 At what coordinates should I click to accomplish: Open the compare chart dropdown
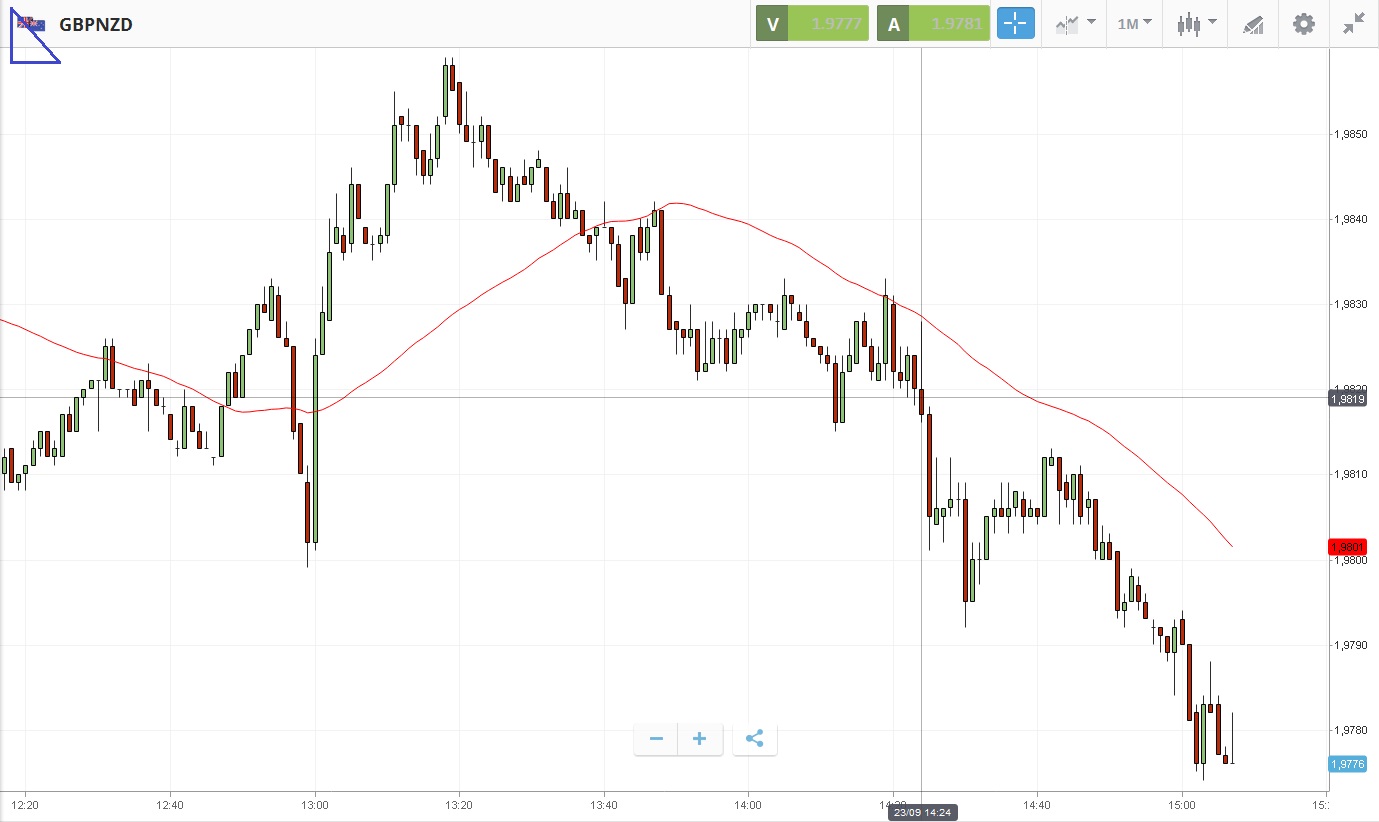click(1074, 24)
